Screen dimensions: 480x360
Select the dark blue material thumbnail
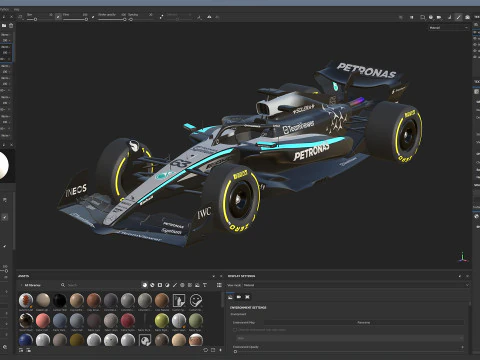click(x=26, y=340)
